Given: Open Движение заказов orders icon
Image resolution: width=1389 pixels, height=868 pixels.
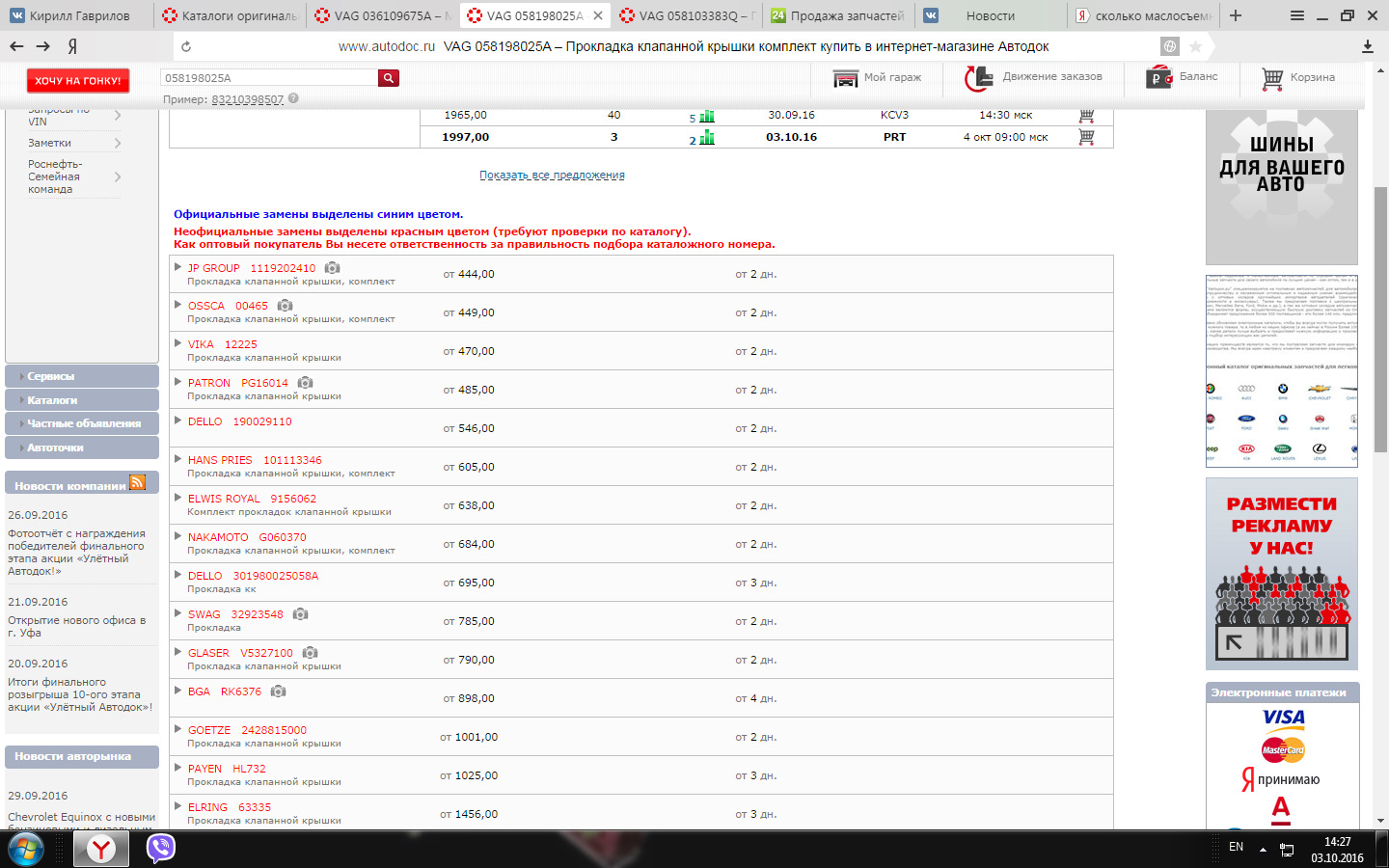Looking at the screenshot, I should (978, 78).
